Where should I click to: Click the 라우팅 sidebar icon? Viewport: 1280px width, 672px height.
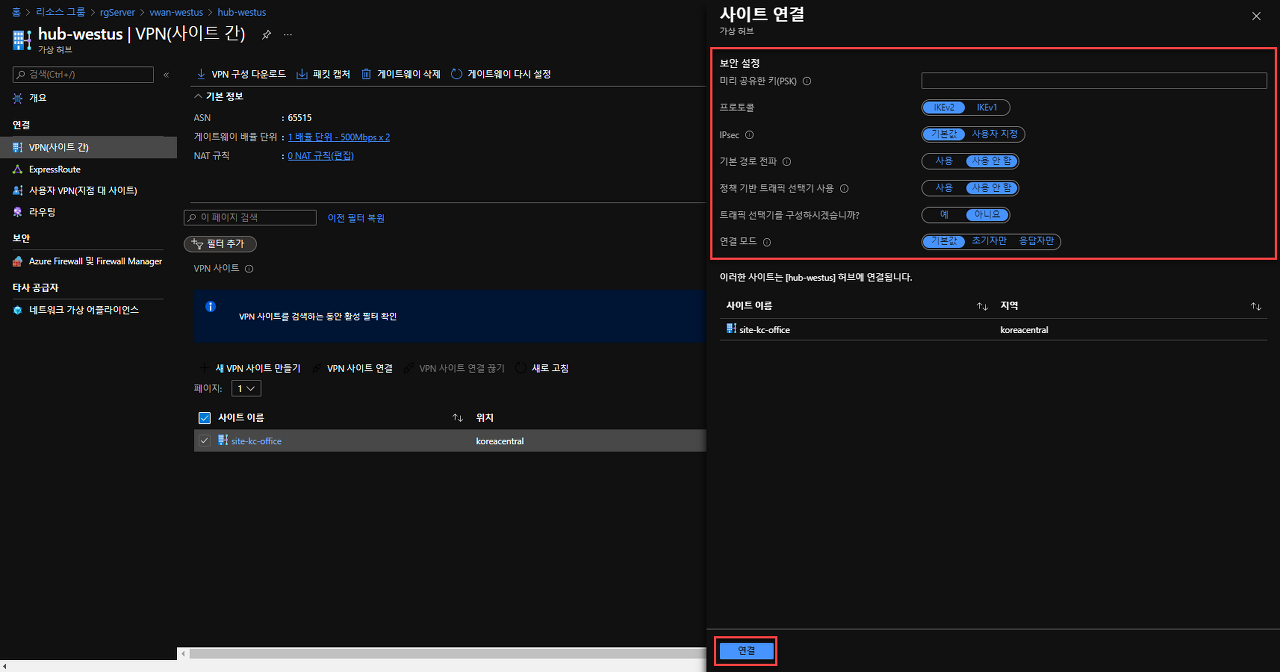coord(18,212)
